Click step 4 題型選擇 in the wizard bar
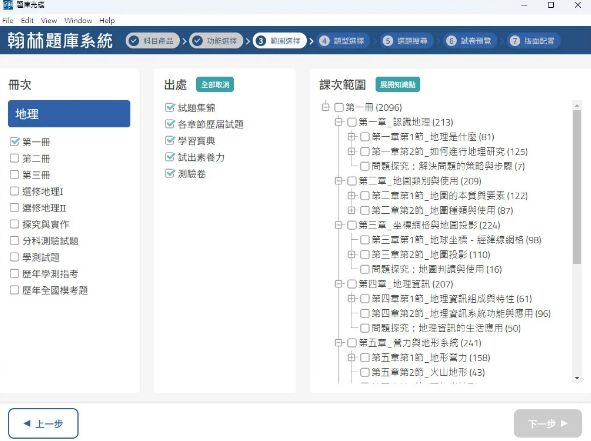Viewport: 591px width, 441px height. click(343, 41)
